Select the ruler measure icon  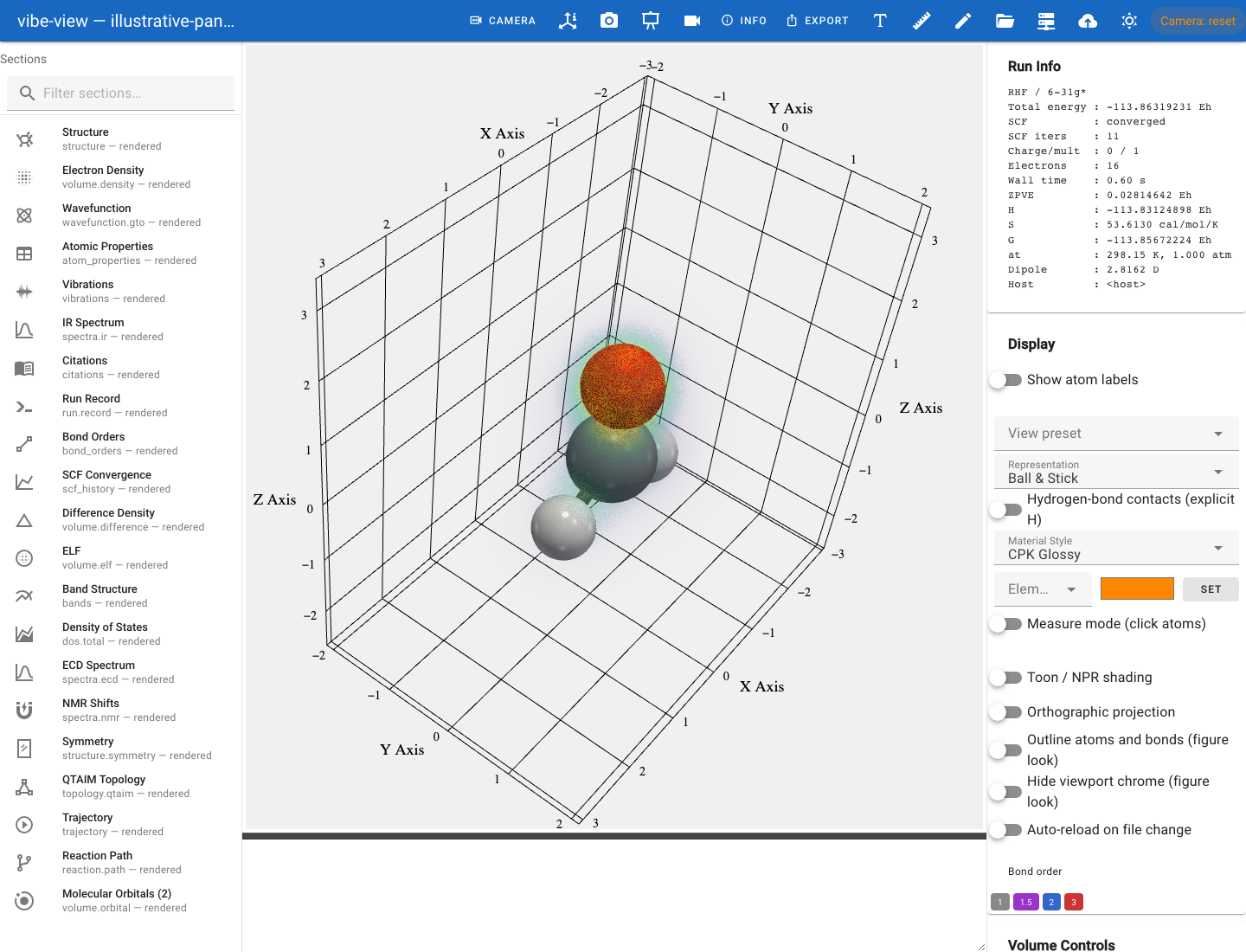[922, 21]
